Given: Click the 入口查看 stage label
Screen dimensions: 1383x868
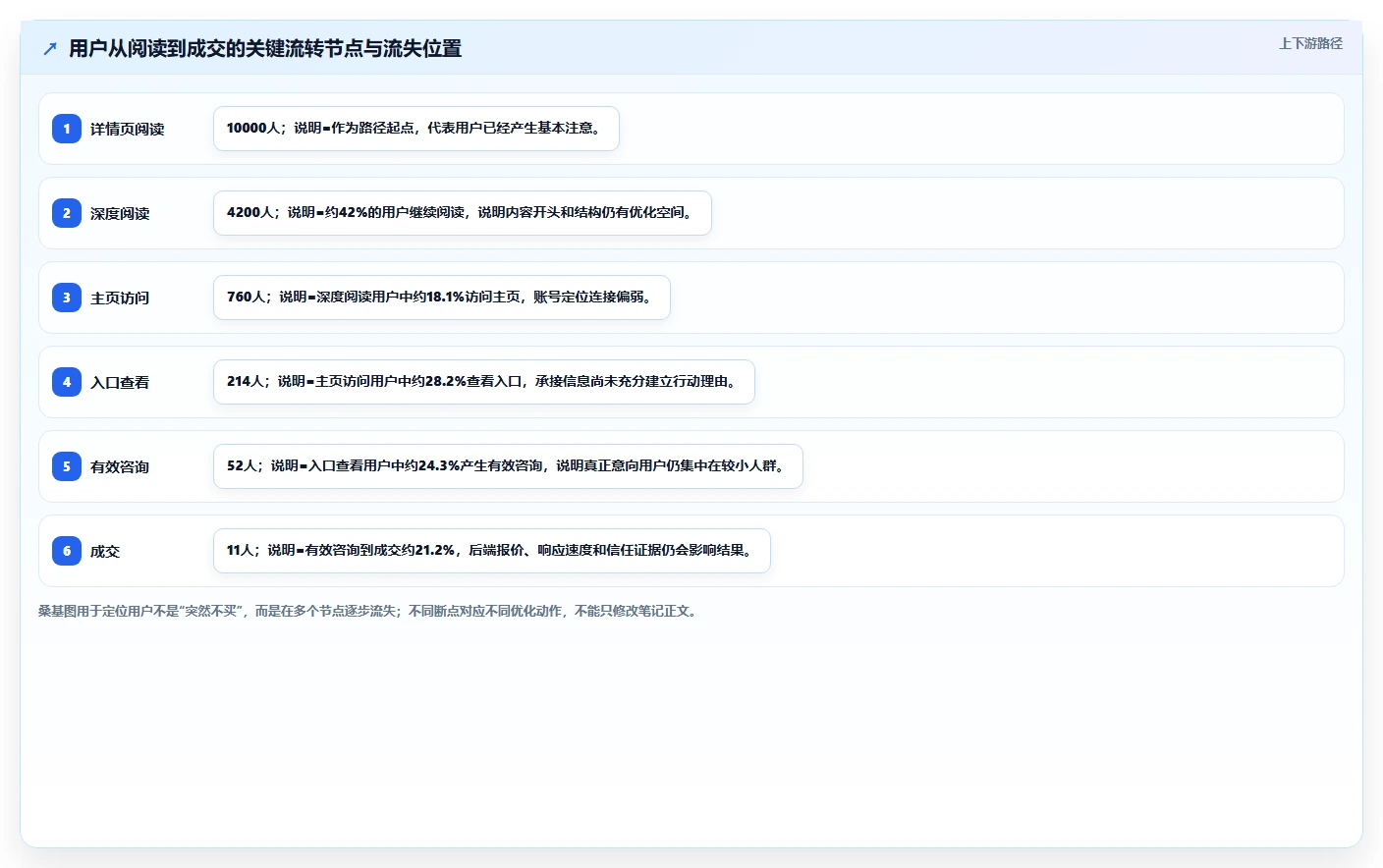Looking at the screenshot, I should pyautogui.click(x=120, y=383).
